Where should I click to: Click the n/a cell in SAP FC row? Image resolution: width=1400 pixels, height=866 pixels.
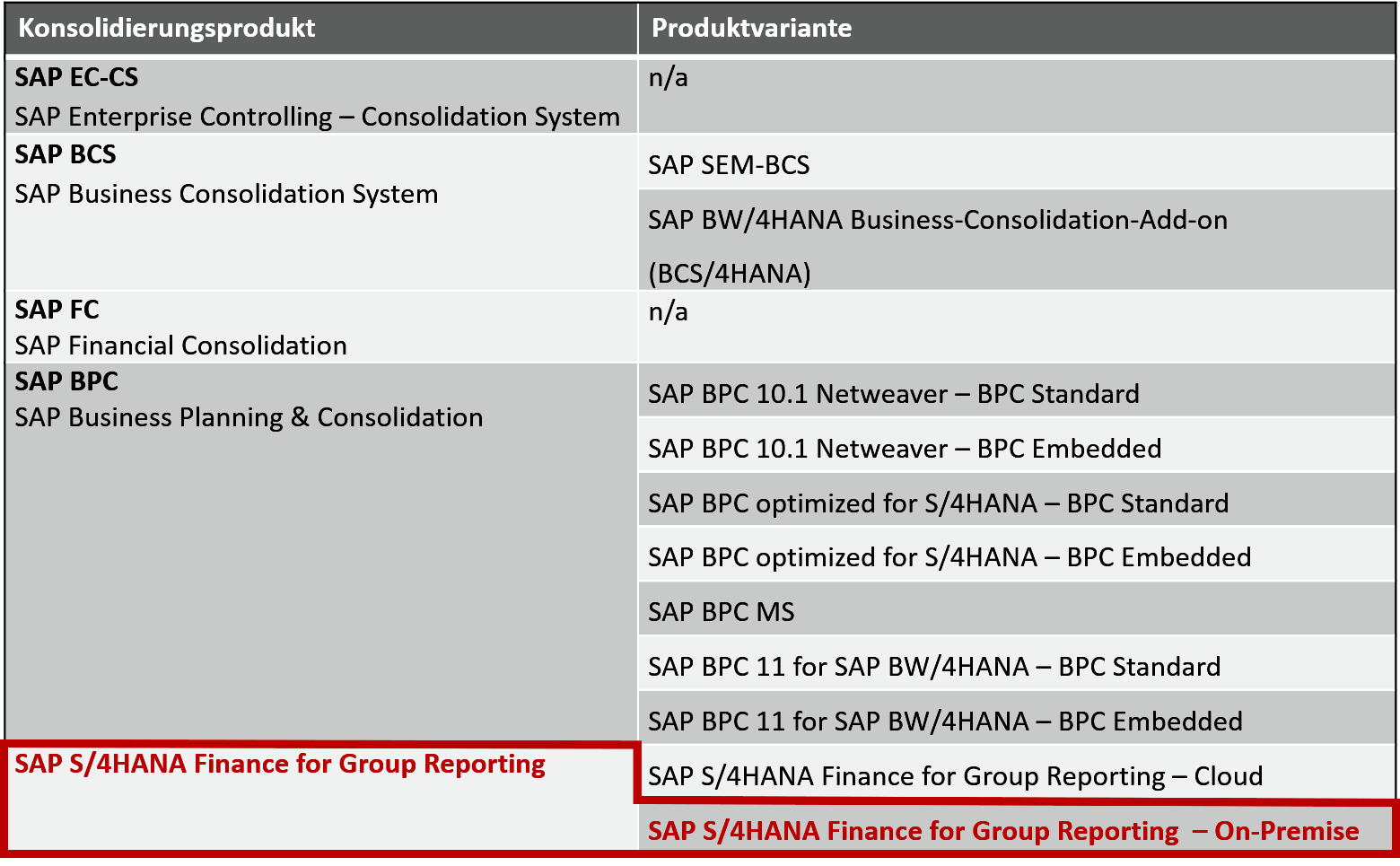(669, 312)
